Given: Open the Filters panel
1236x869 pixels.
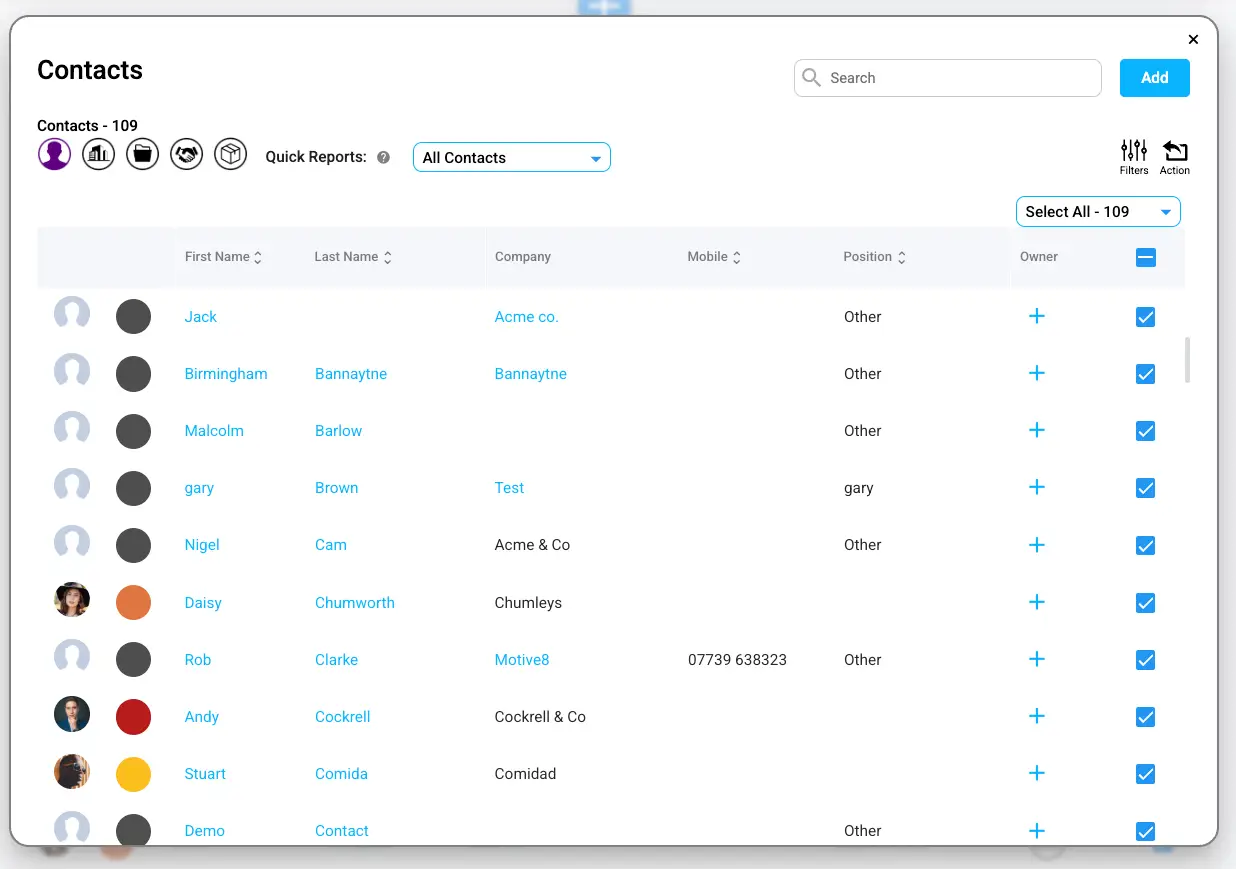Looking at the screenshot, I should point(1133,156).
